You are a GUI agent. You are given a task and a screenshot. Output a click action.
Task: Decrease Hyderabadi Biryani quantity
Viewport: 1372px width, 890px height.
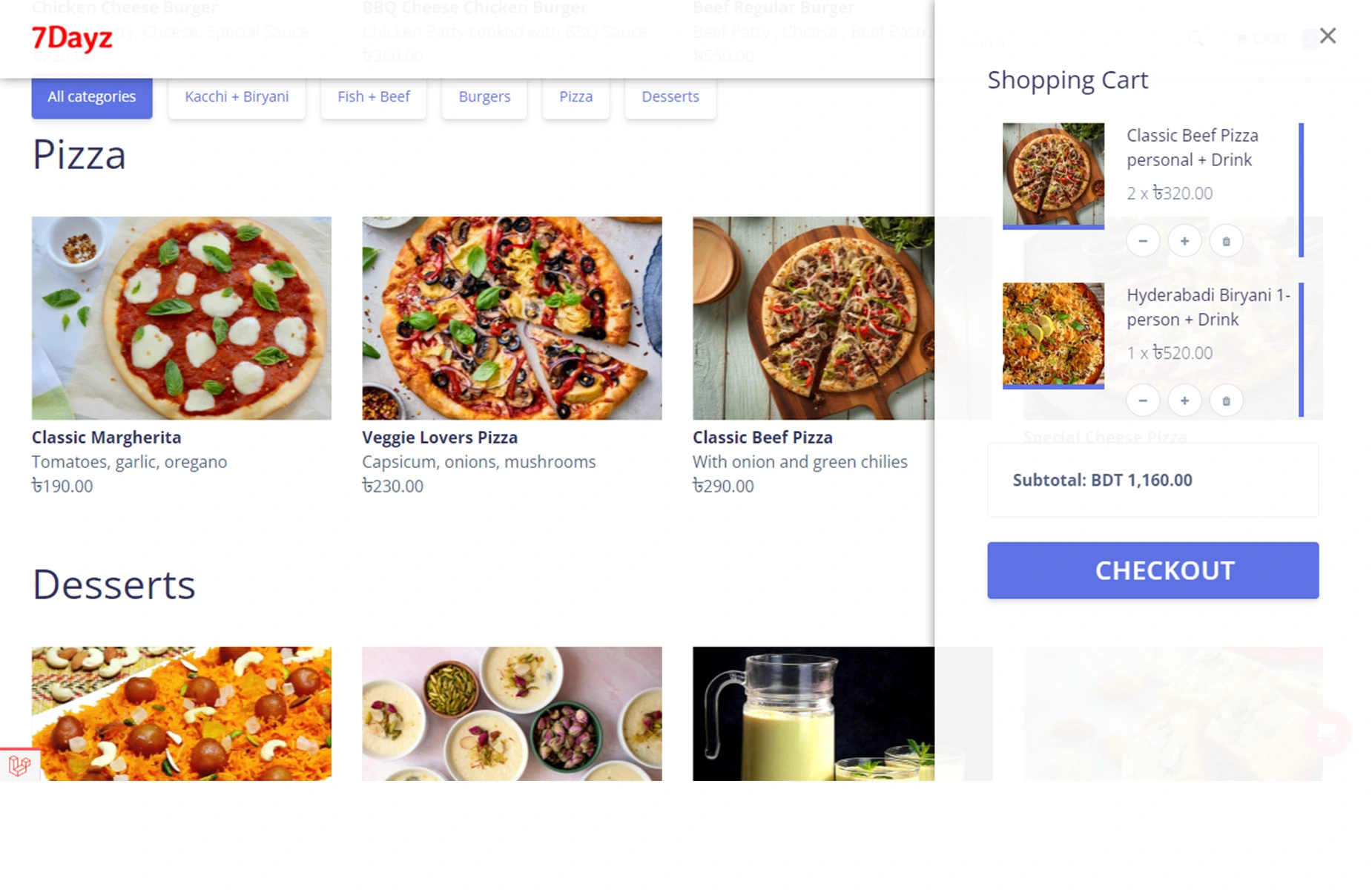click(1143, 400)
